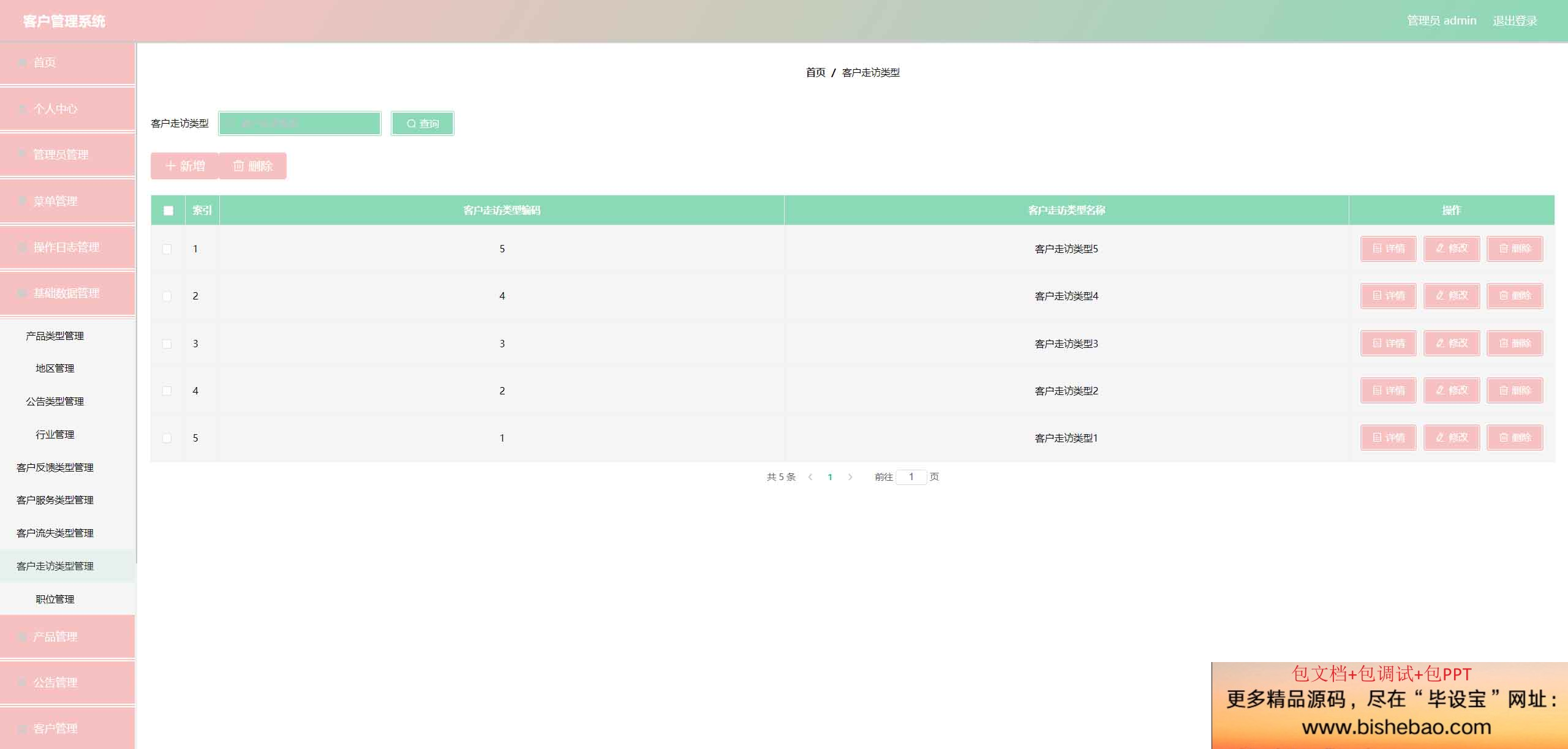The image size is (1568, 749).
Task: Expand the 操作日志管理 sidebar menu
Action: [x=67, y=247]
